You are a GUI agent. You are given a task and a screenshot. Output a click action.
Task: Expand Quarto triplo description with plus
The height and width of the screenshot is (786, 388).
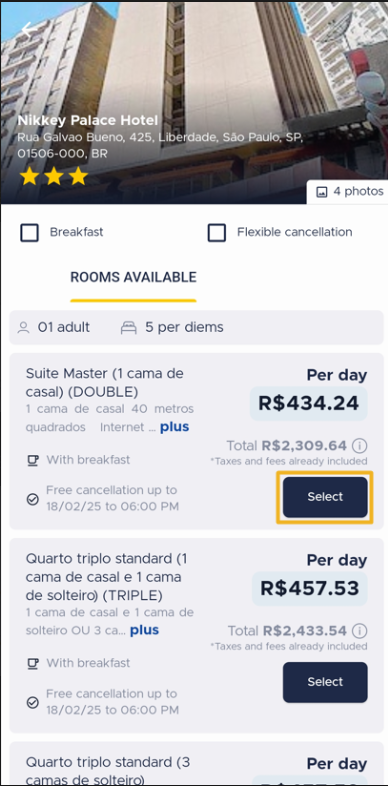(144, 630)
